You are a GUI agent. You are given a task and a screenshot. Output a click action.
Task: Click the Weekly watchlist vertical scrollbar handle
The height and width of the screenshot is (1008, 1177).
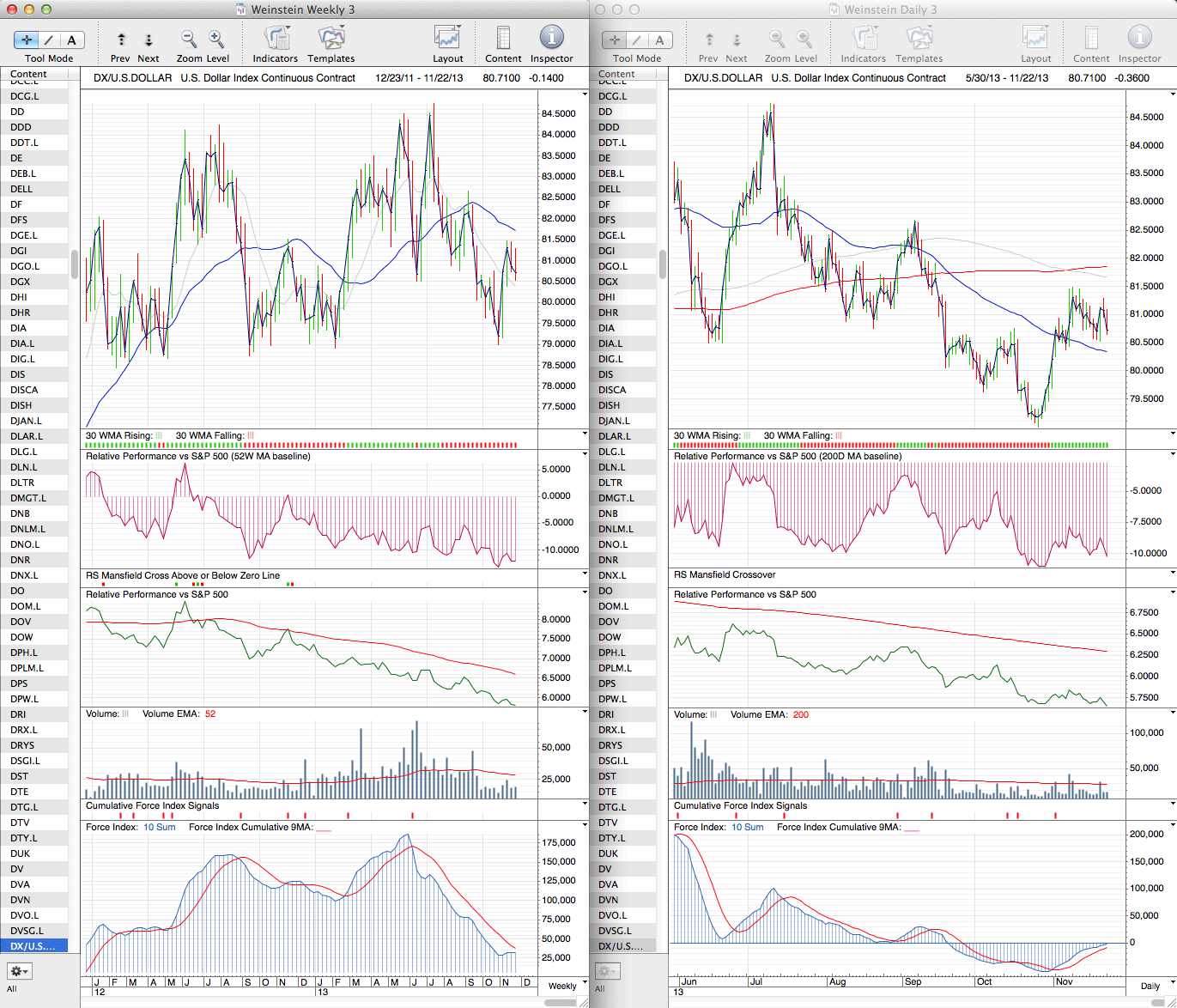tap(75, 264)
